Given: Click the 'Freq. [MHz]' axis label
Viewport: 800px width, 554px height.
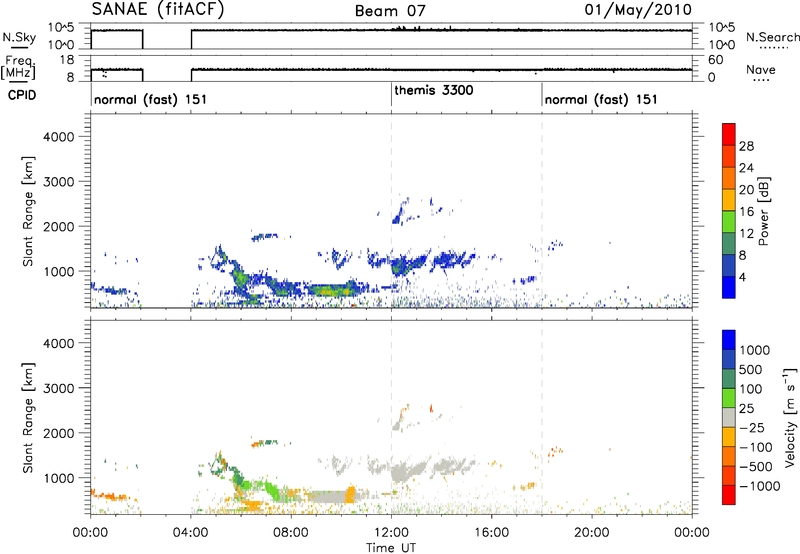Looking at the screenshot, I should click(18, 67).
